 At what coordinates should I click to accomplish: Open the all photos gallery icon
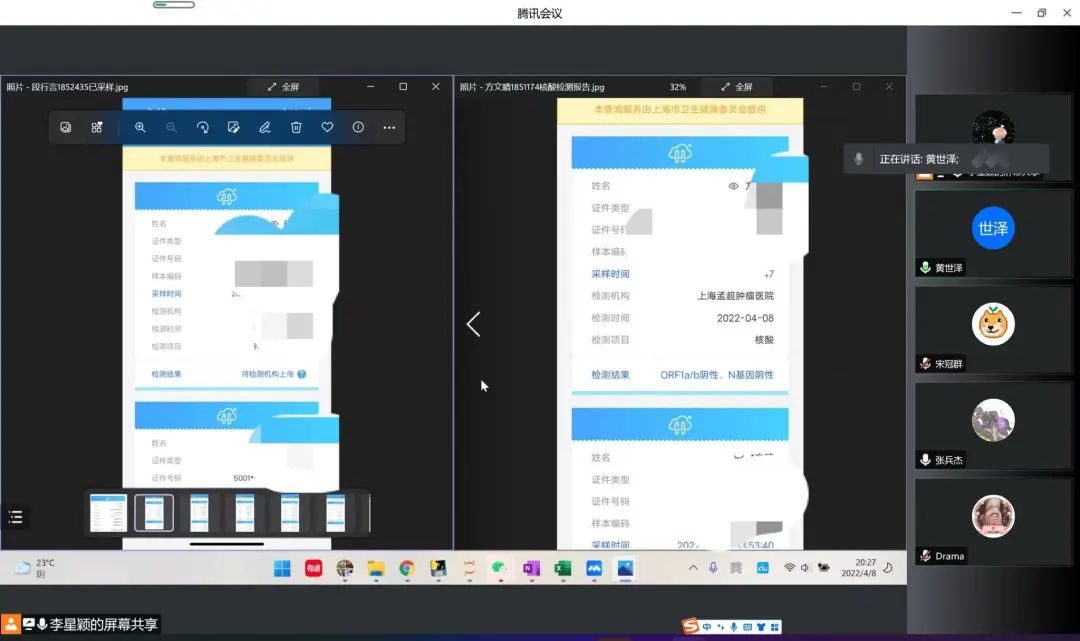(x=65, y=128)
